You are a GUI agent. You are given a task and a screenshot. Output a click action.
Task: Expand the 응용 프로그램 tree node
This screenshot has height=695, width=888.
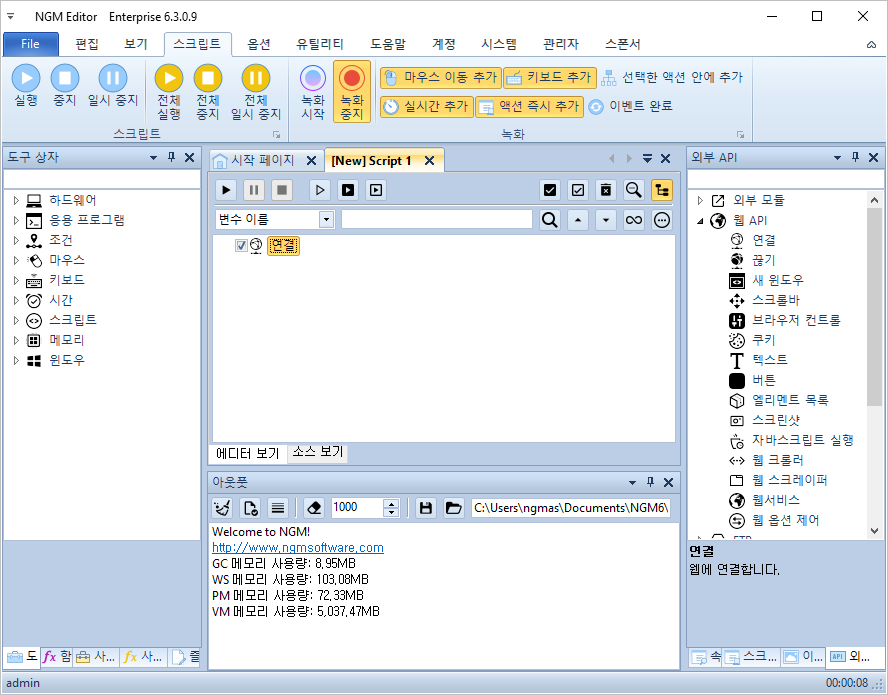coord(16,220)
